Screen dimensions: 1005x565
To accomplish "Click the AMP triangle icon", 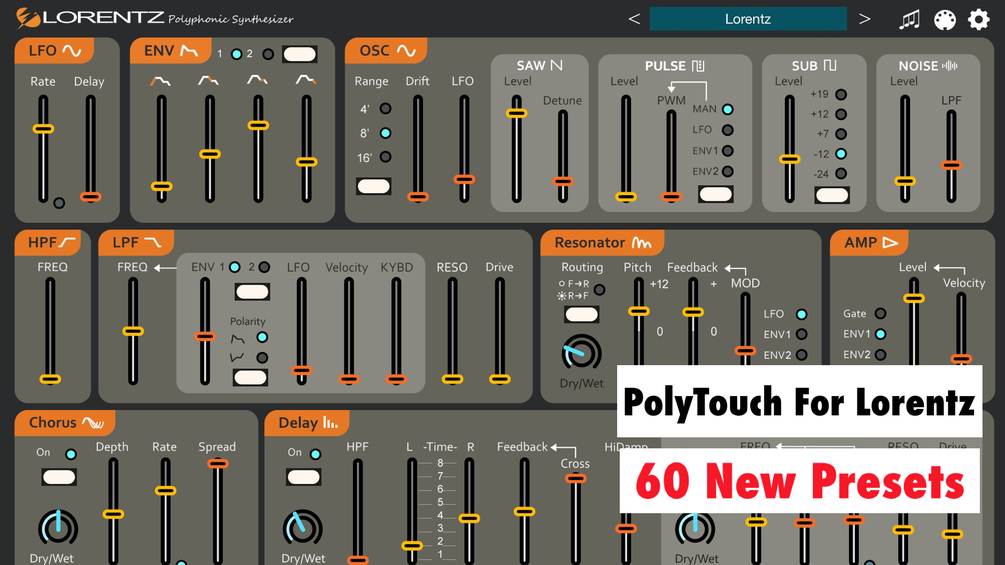I will (890, 242).
